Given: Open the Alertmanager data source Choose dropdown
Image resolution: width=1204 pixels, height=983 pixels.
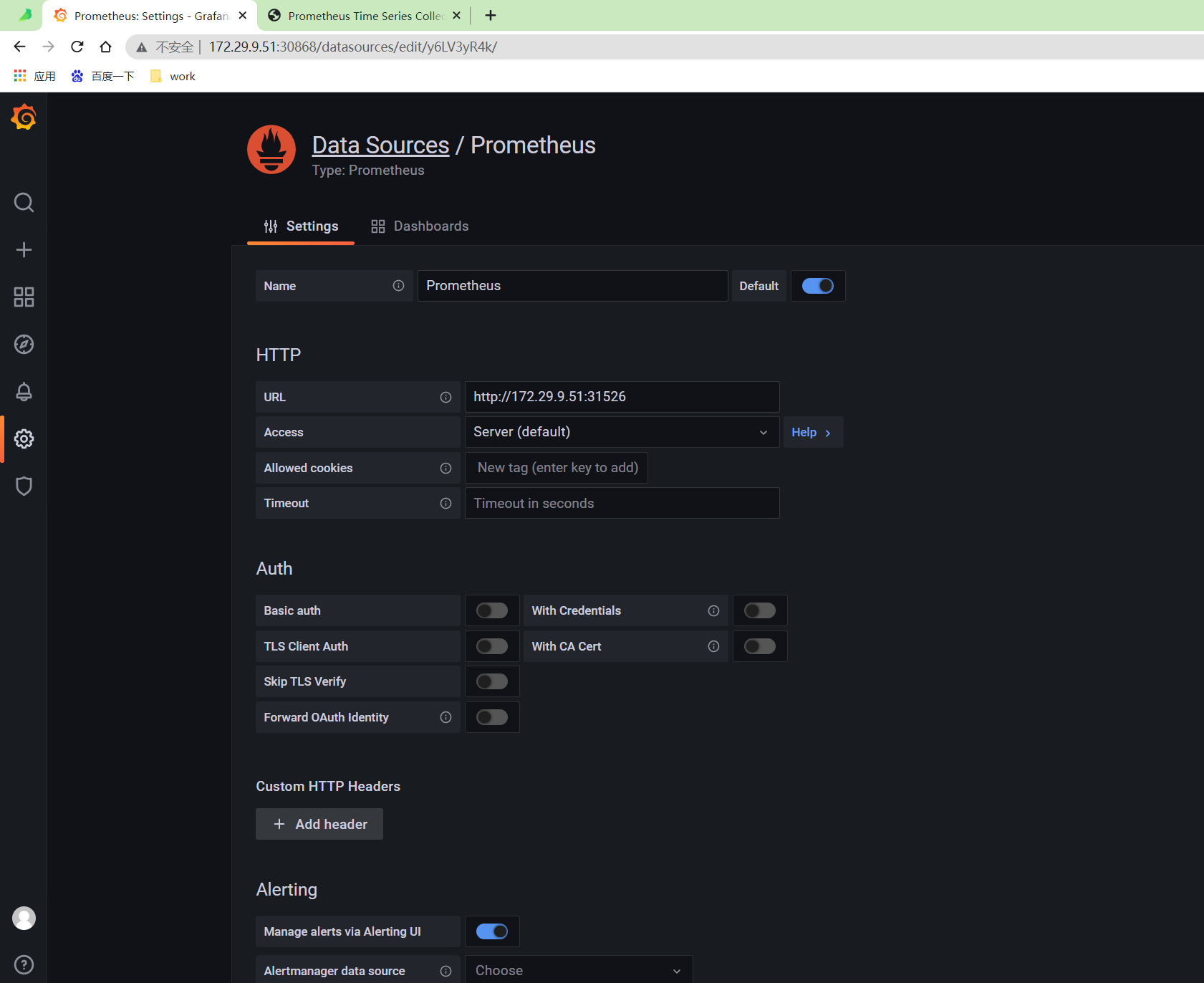Looking at the screenshot, I should click(579, 970).
